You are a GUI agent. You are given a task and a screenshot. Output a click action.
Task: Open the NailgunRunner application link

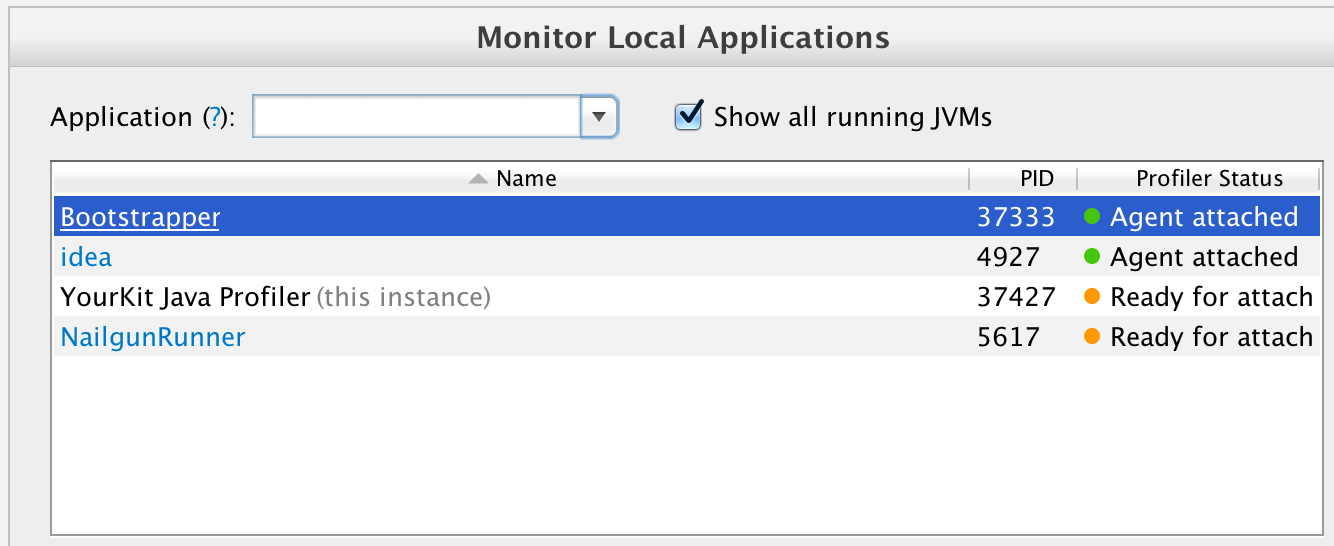(x=152, y=337)
